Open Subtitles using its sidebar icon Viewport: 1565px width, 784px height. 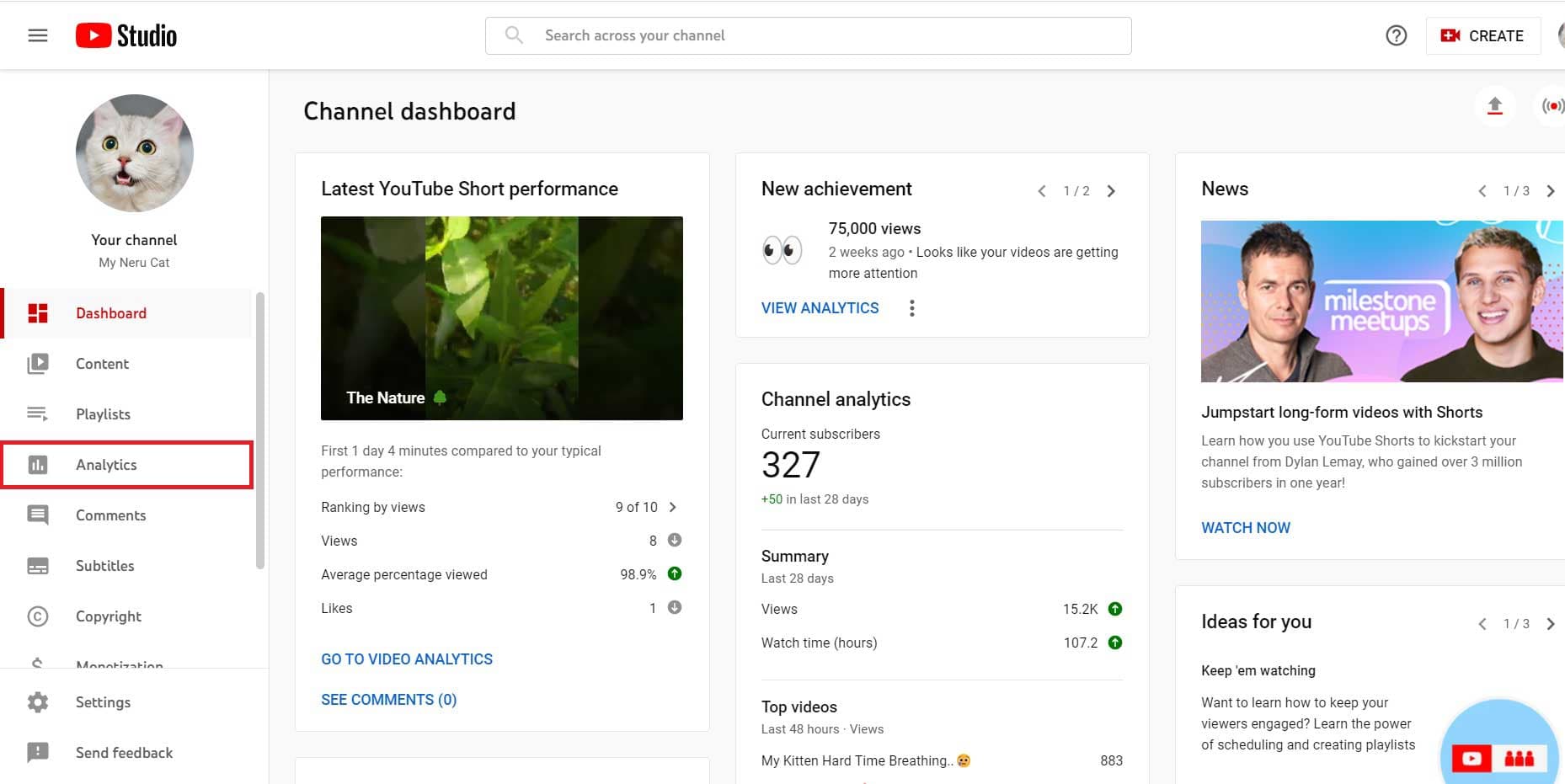click(37, 565)
